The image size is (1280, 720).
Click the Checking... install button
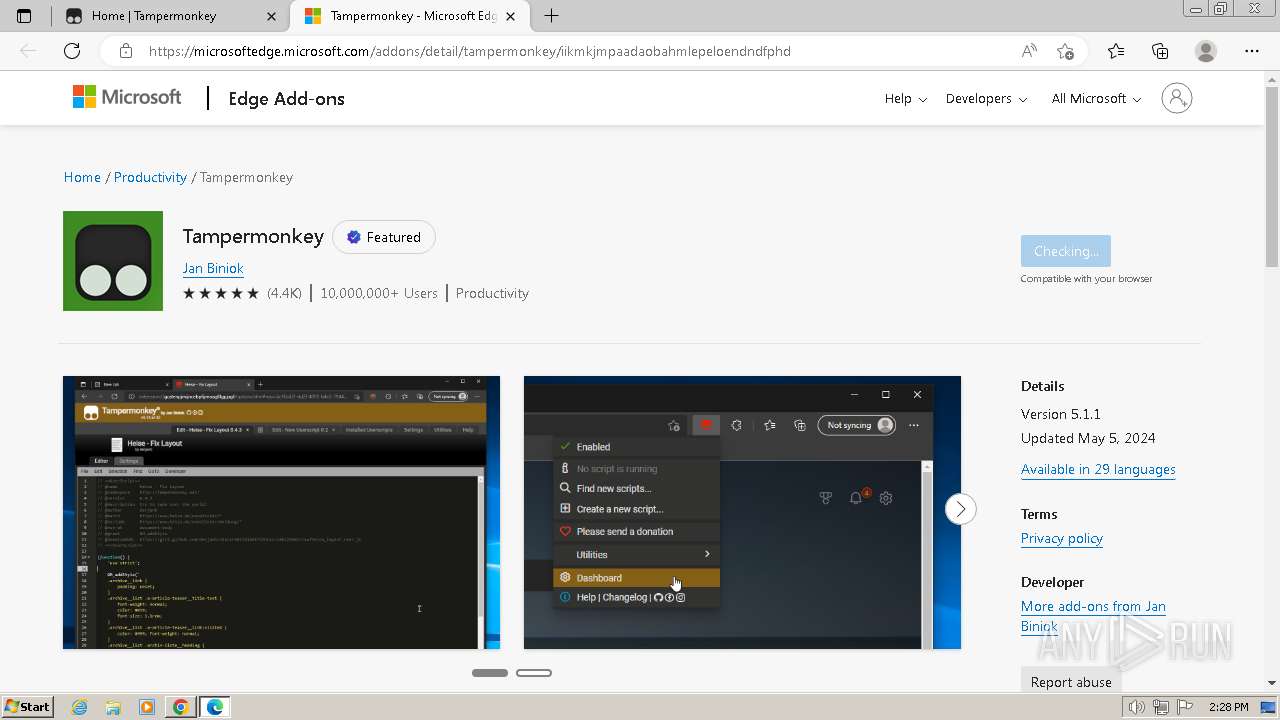[1066, 251]
